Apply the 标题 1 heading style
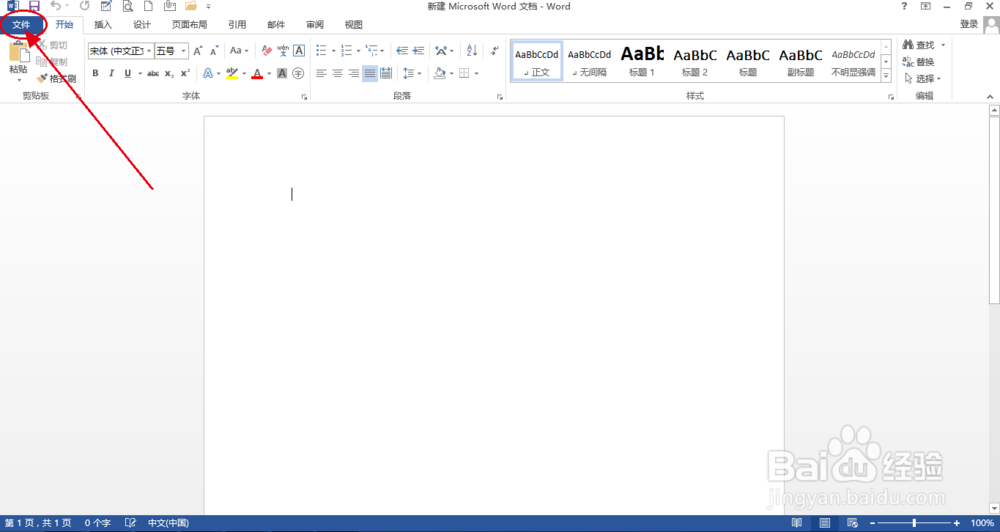1000x532 pixels. pyautogui.click(x=642, y=61)
